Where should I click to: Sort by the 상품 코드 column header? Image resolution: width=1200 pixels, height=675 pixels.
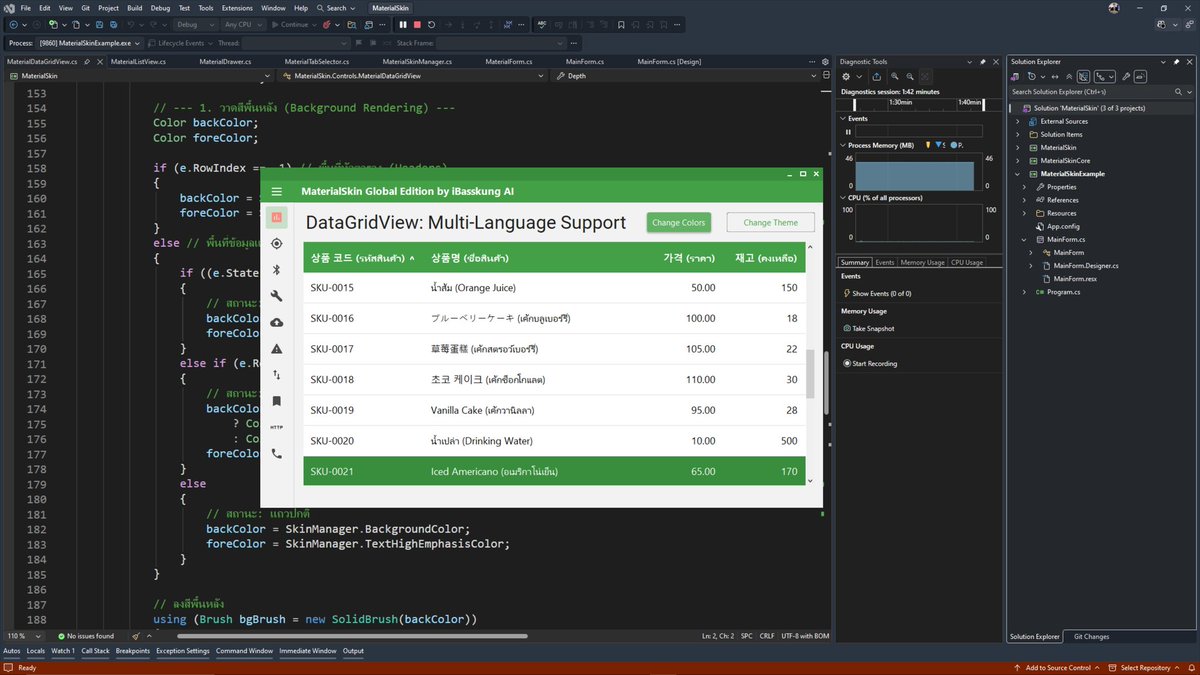[363, 258]
